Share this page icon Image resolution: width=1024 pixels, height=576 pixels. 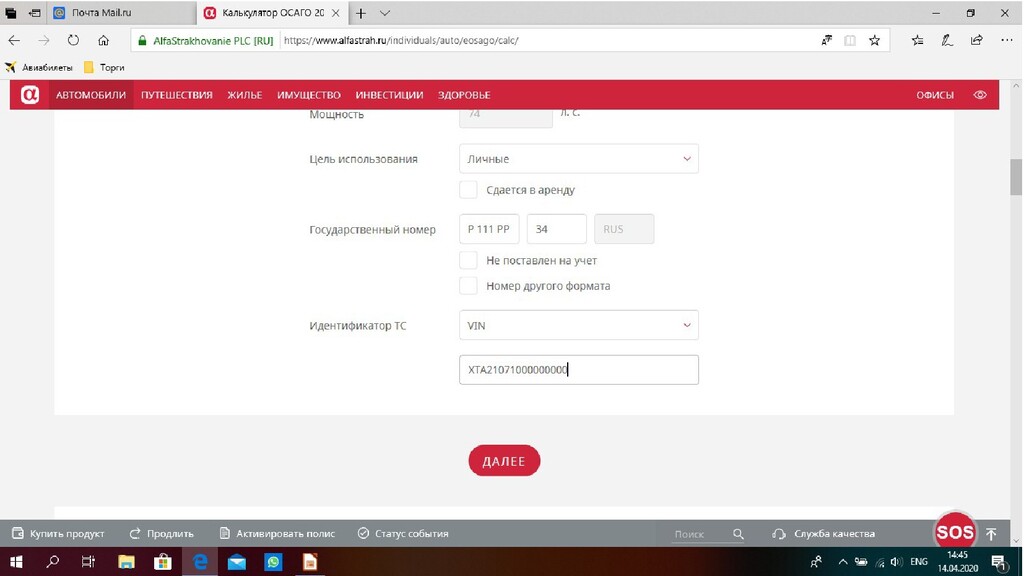pos(976,40)
